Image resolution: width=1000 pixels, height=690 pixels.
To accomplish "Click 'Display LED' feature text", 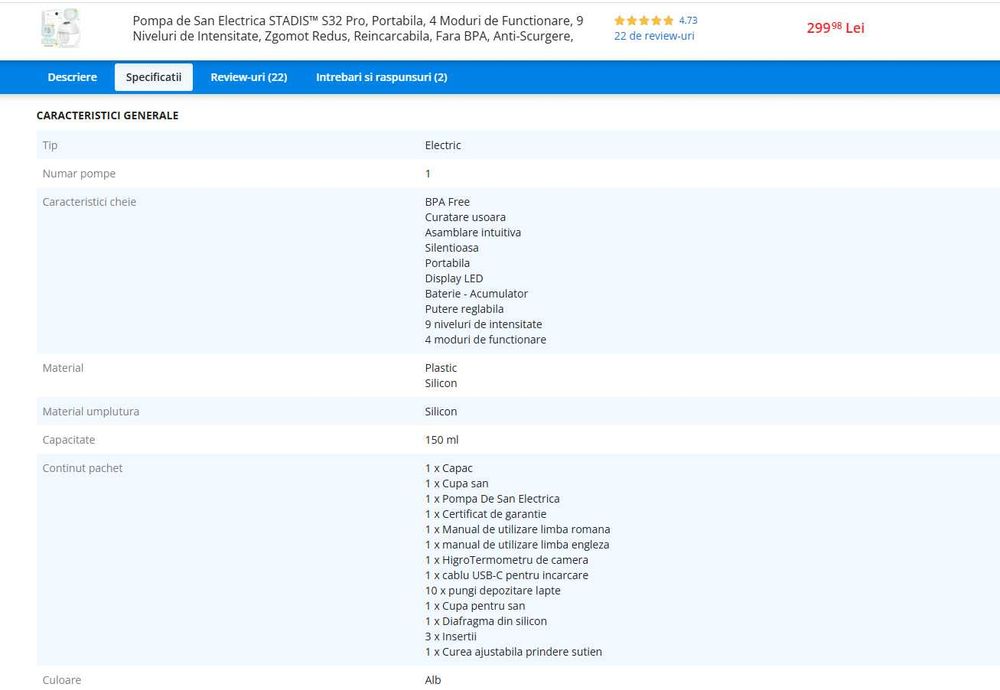I will click(454, 278).
